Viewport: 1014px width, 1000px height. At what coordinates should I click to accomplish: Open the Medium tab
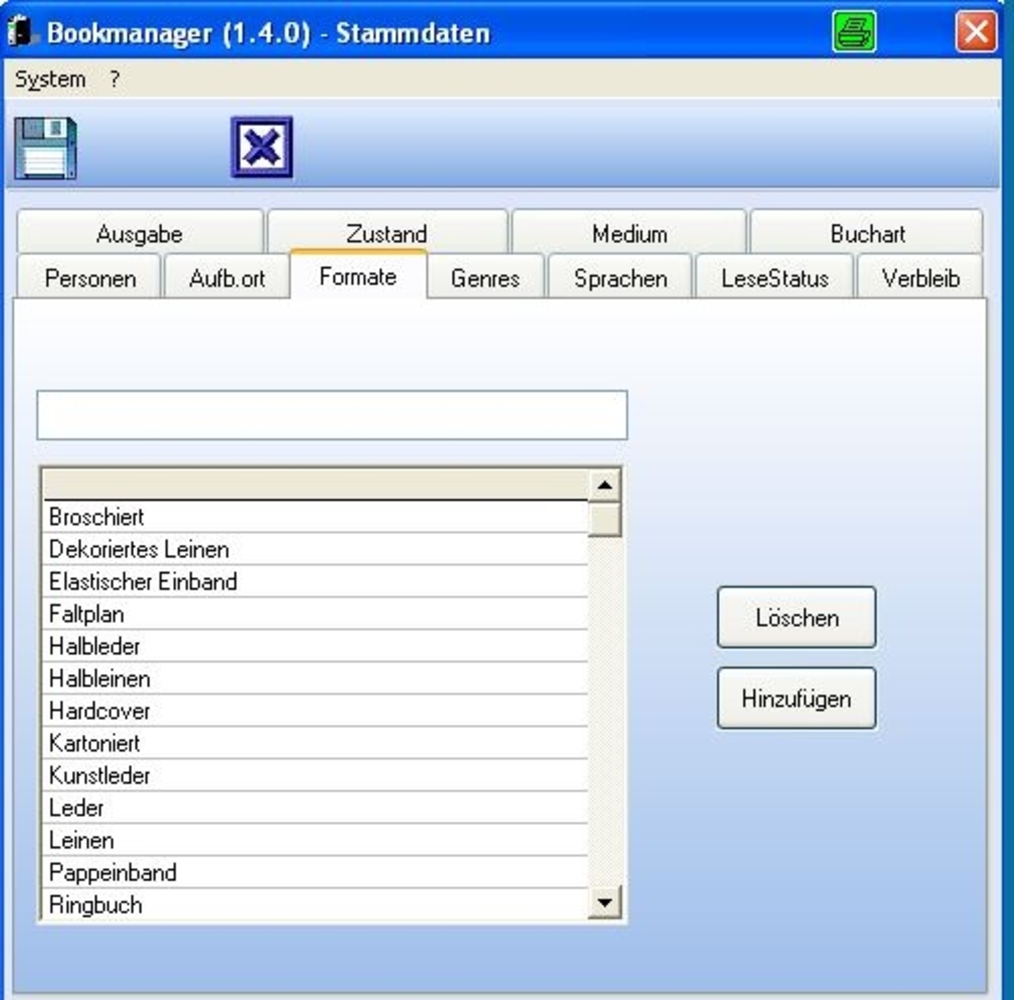[629, 234]
